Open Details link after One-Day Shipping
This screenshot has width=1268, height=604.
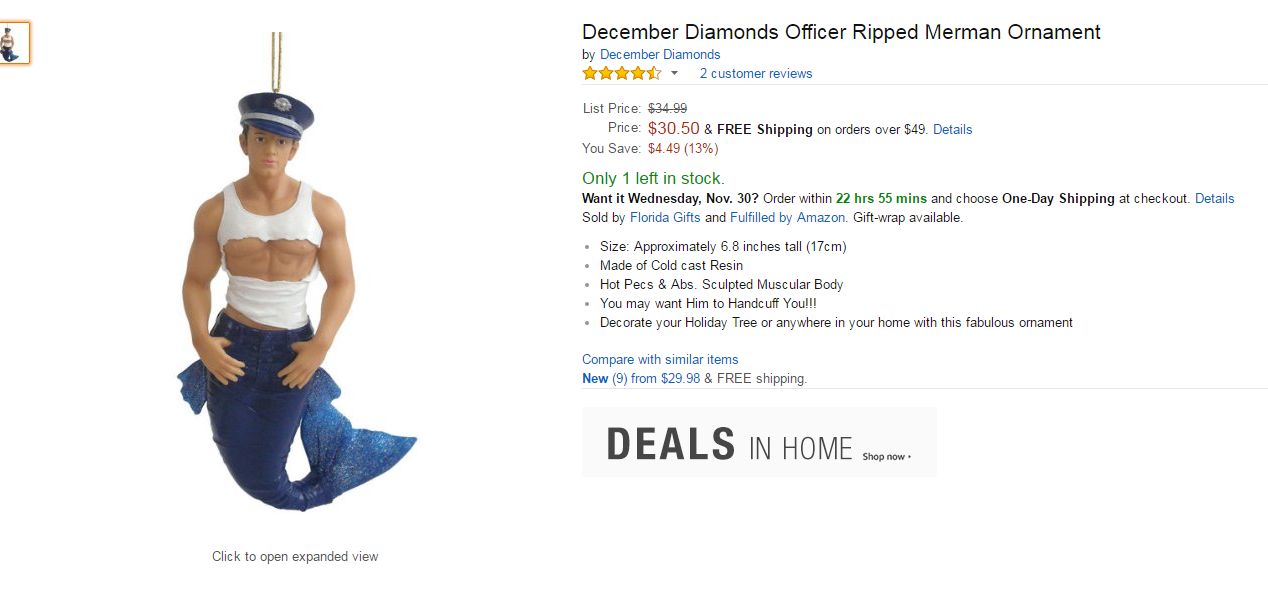(x=1214, y=198)
